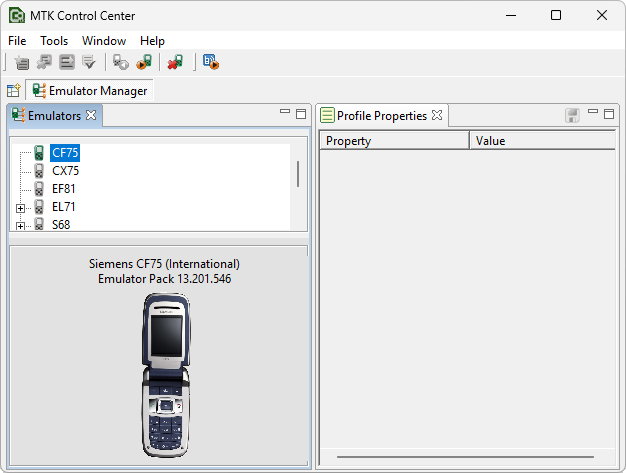This screenshot has height=473, width=626.
Task: Open the File menu
Action: coord(17,41)
